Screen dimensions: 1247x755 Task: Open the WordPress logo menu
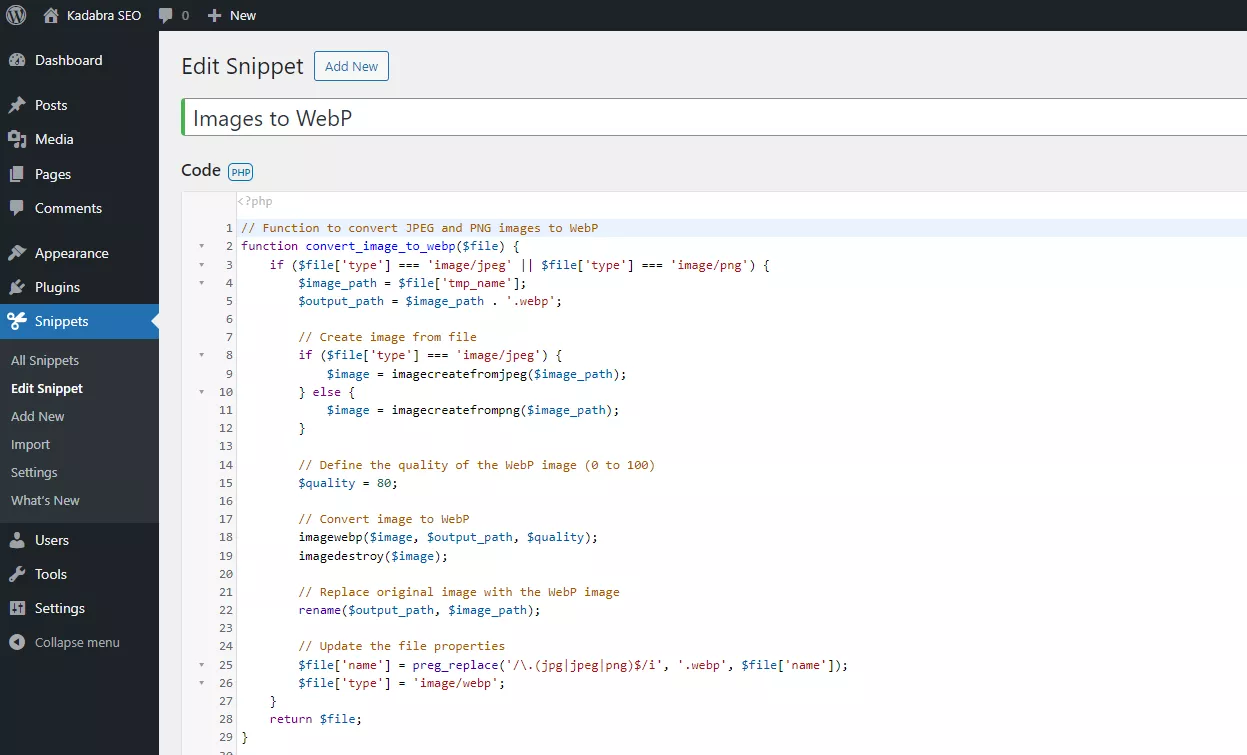tap(16, 15)
